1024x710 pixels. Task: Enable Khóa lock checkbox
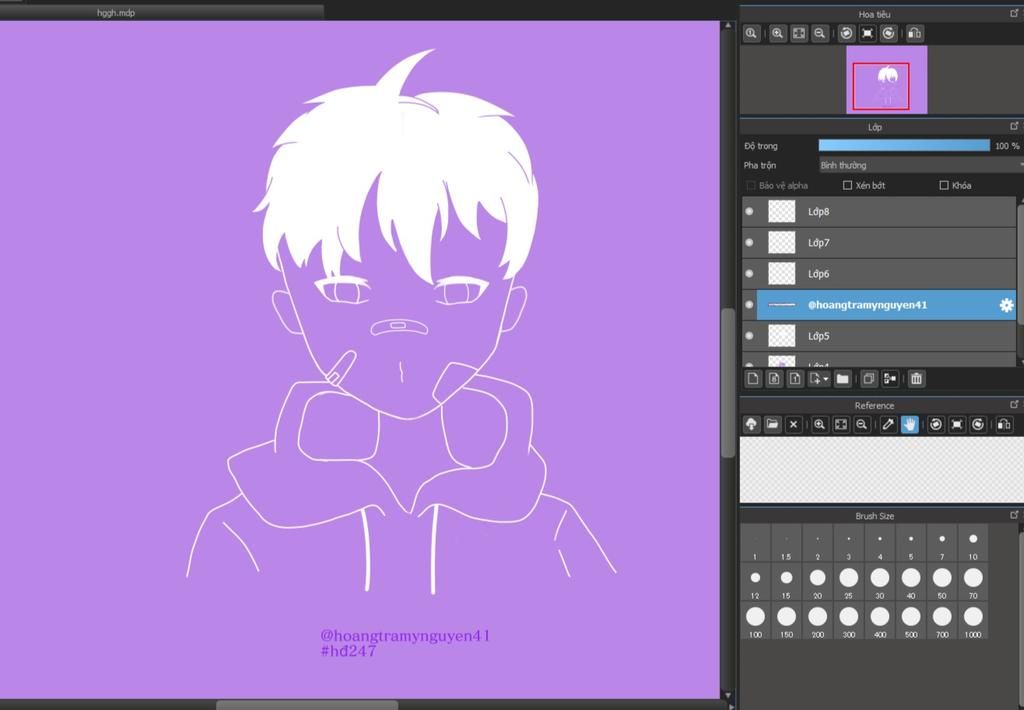944,186
